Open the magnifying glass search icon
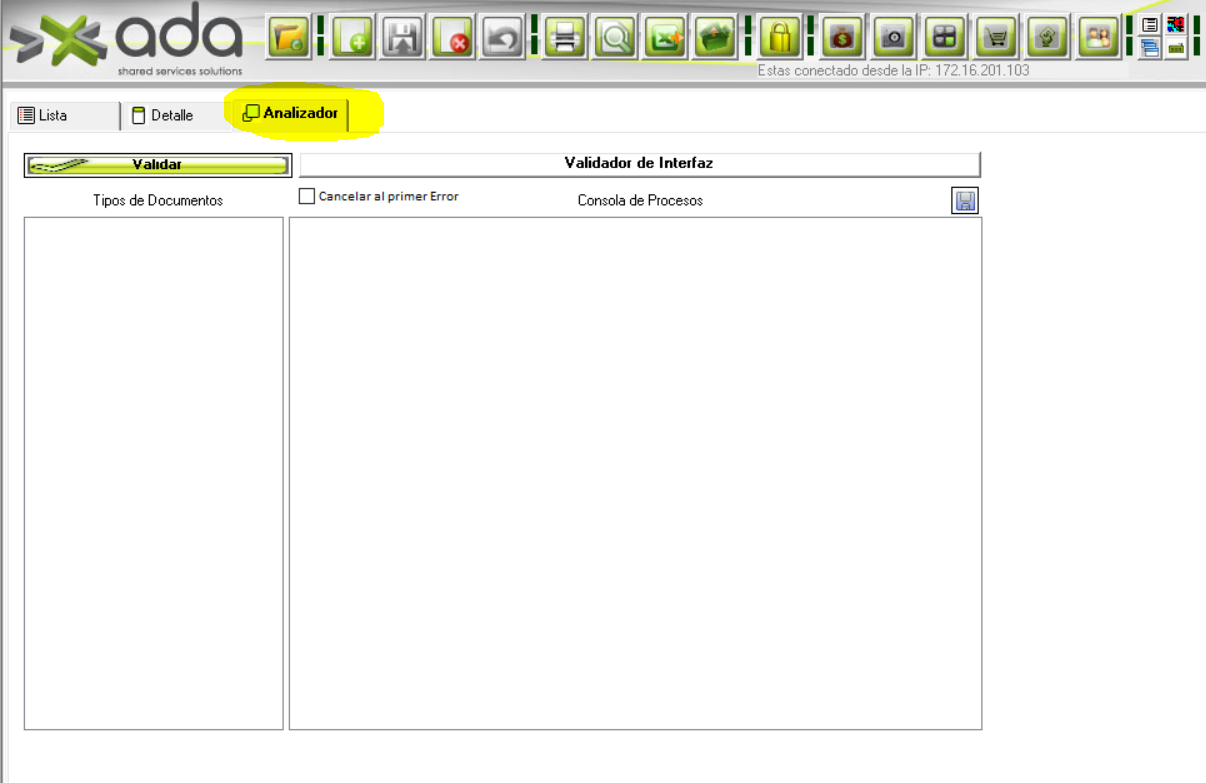Image resolution: width=1206 pixels, height=783 pixels. pos(616,38)
